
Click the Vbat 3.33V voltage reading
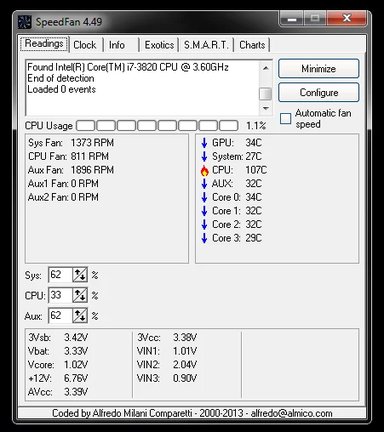tap(58, 351)
